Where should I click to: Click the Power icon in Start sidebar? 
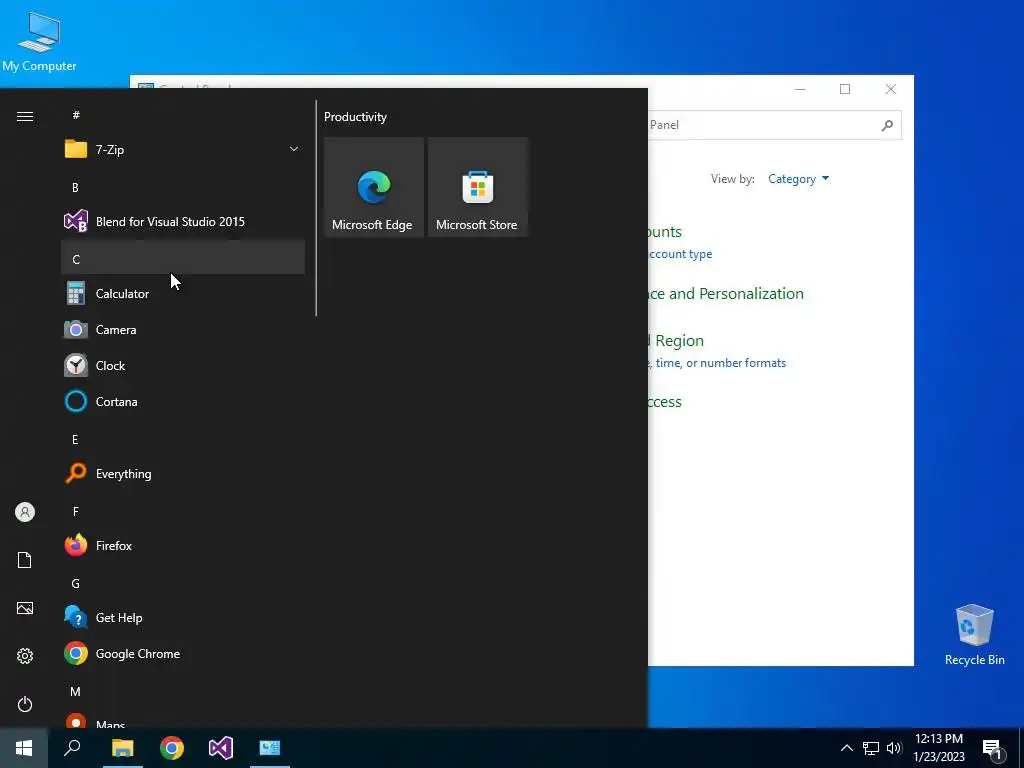(25, 704)
